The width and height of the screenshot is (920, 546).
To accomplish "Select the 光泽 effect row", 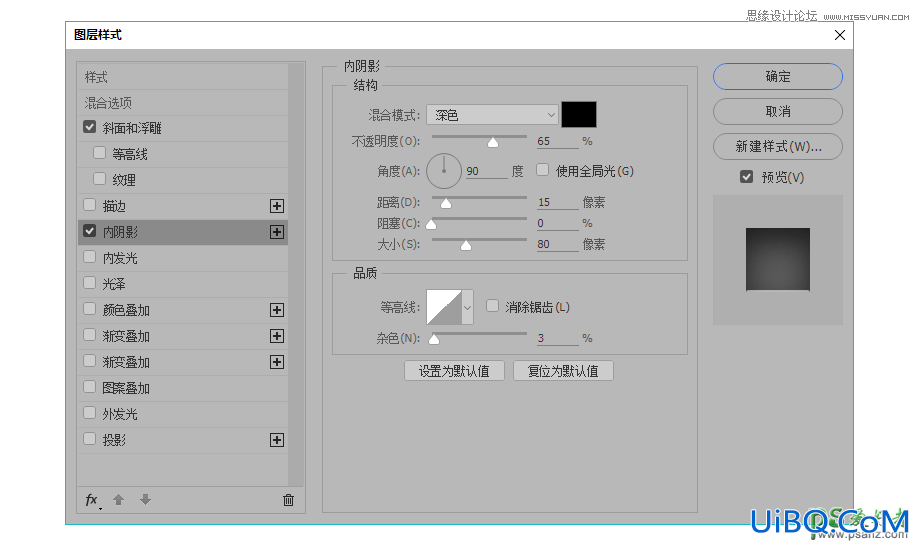I will coord(182,284).
